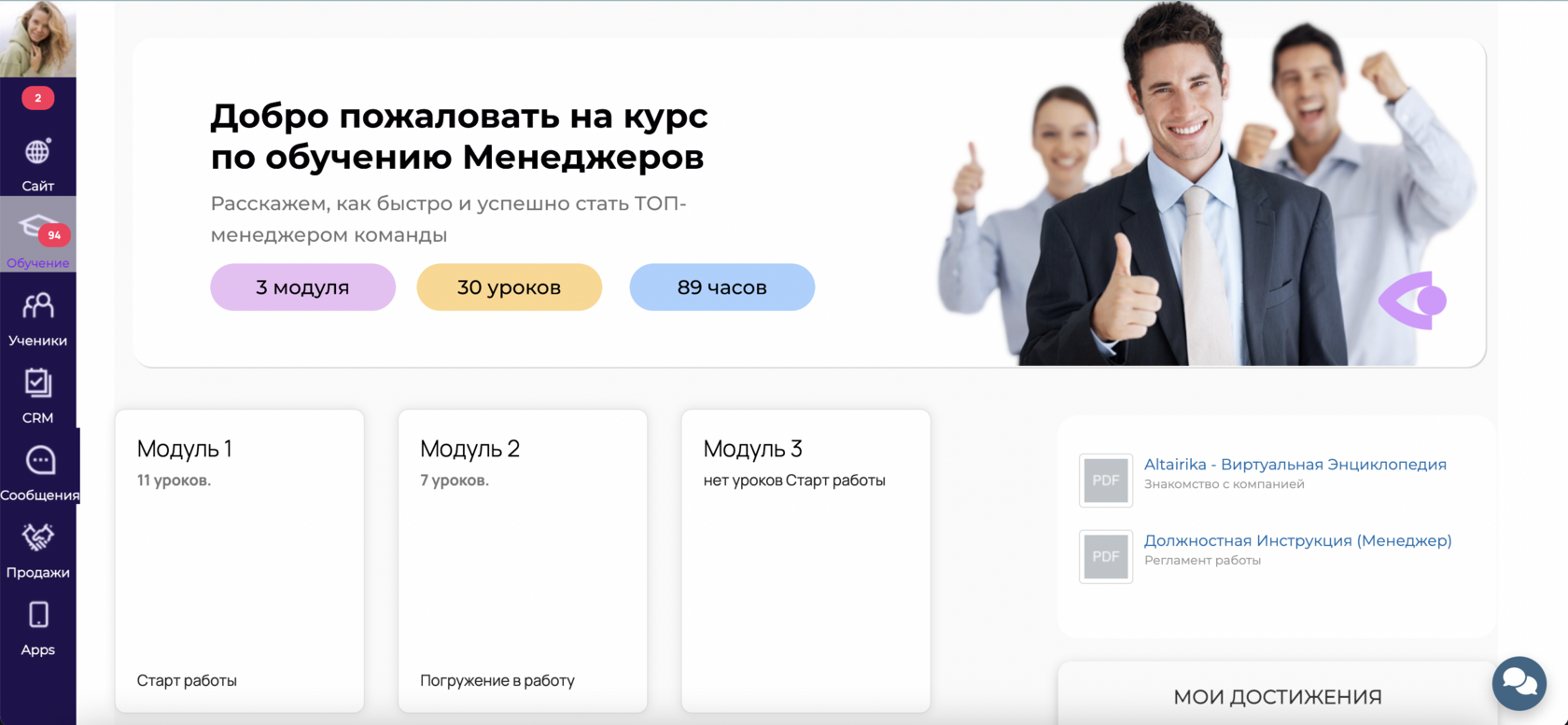Click the purple eye icon on banner

(x=1413, y=300)
